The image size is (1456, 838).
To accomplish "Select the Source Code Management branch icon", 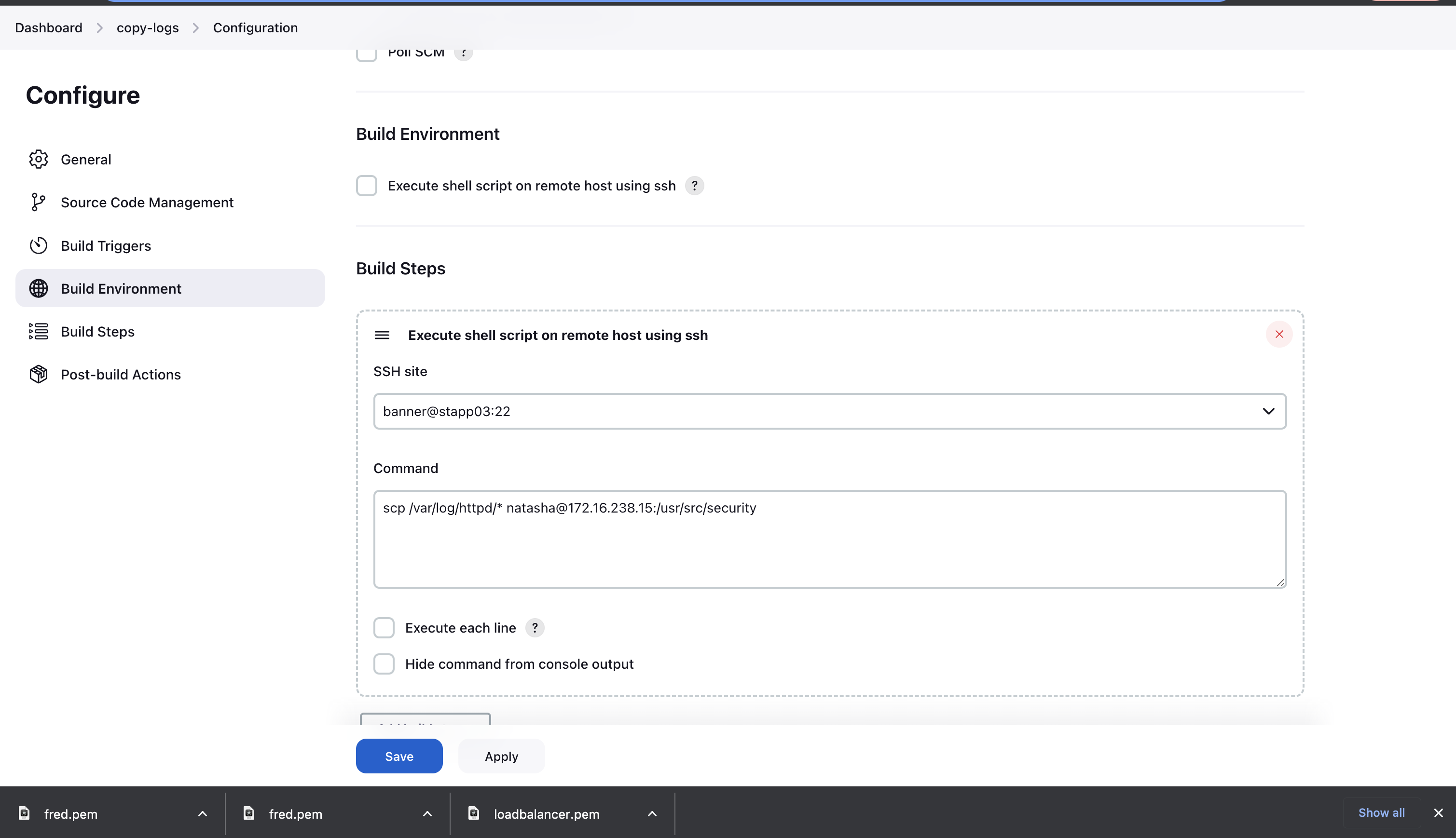I will [38, 202].
